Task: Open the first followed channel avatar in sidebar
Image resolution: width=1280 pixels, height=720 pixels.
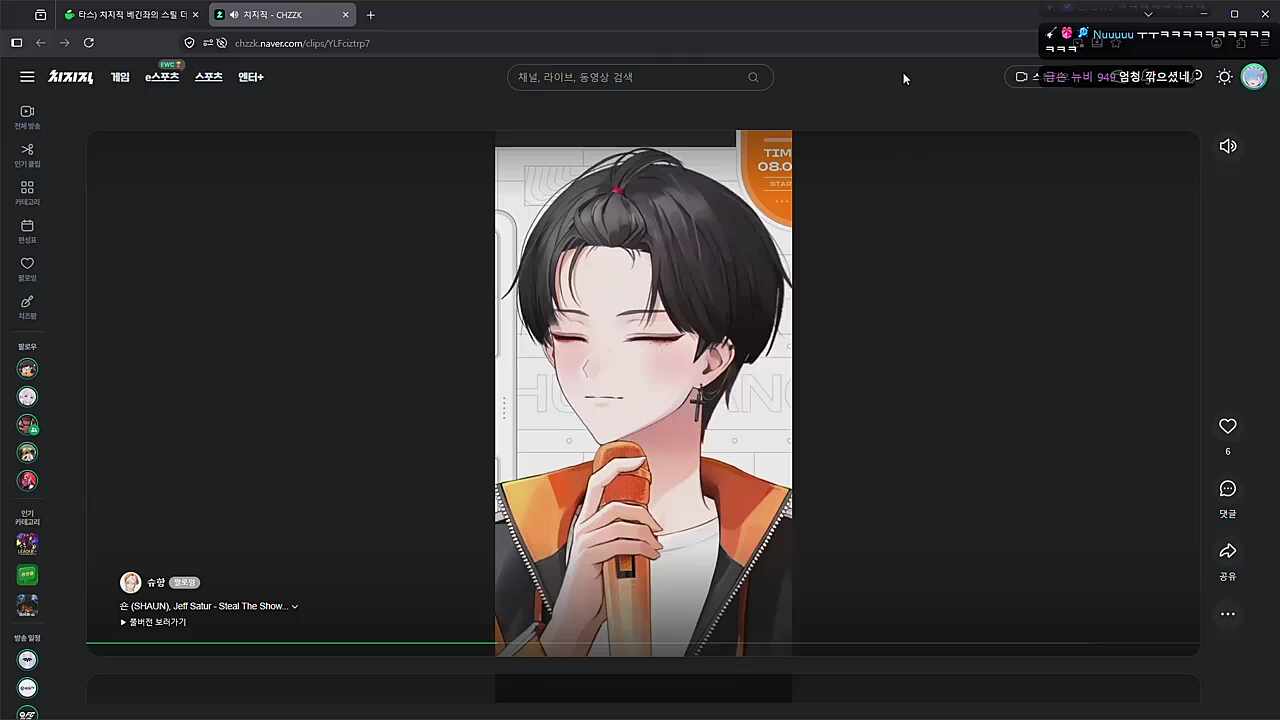Action: coord(27,369)
